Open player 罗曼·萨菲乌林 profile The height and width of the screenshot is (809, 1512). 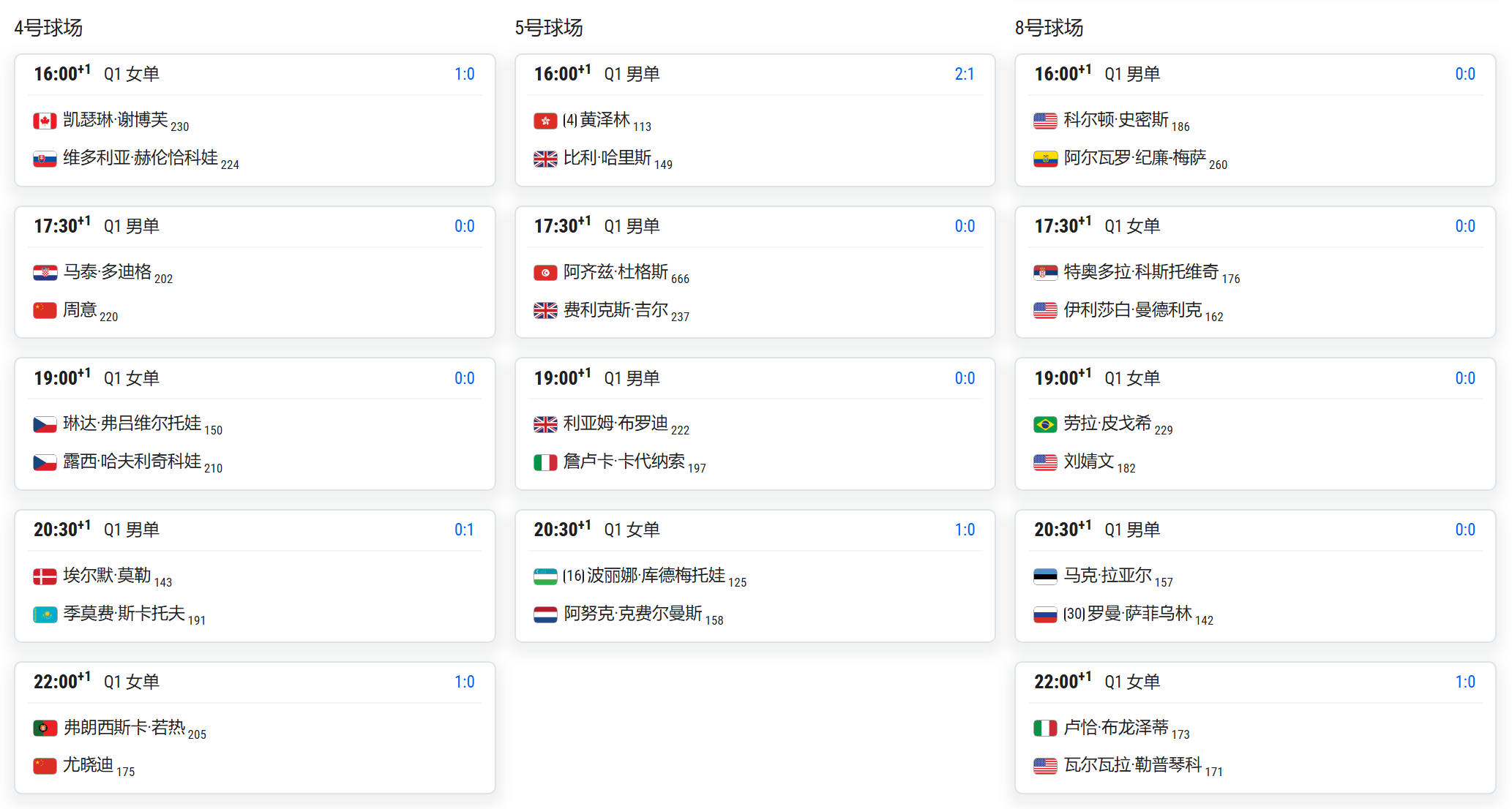click(x=1139, y=614)
